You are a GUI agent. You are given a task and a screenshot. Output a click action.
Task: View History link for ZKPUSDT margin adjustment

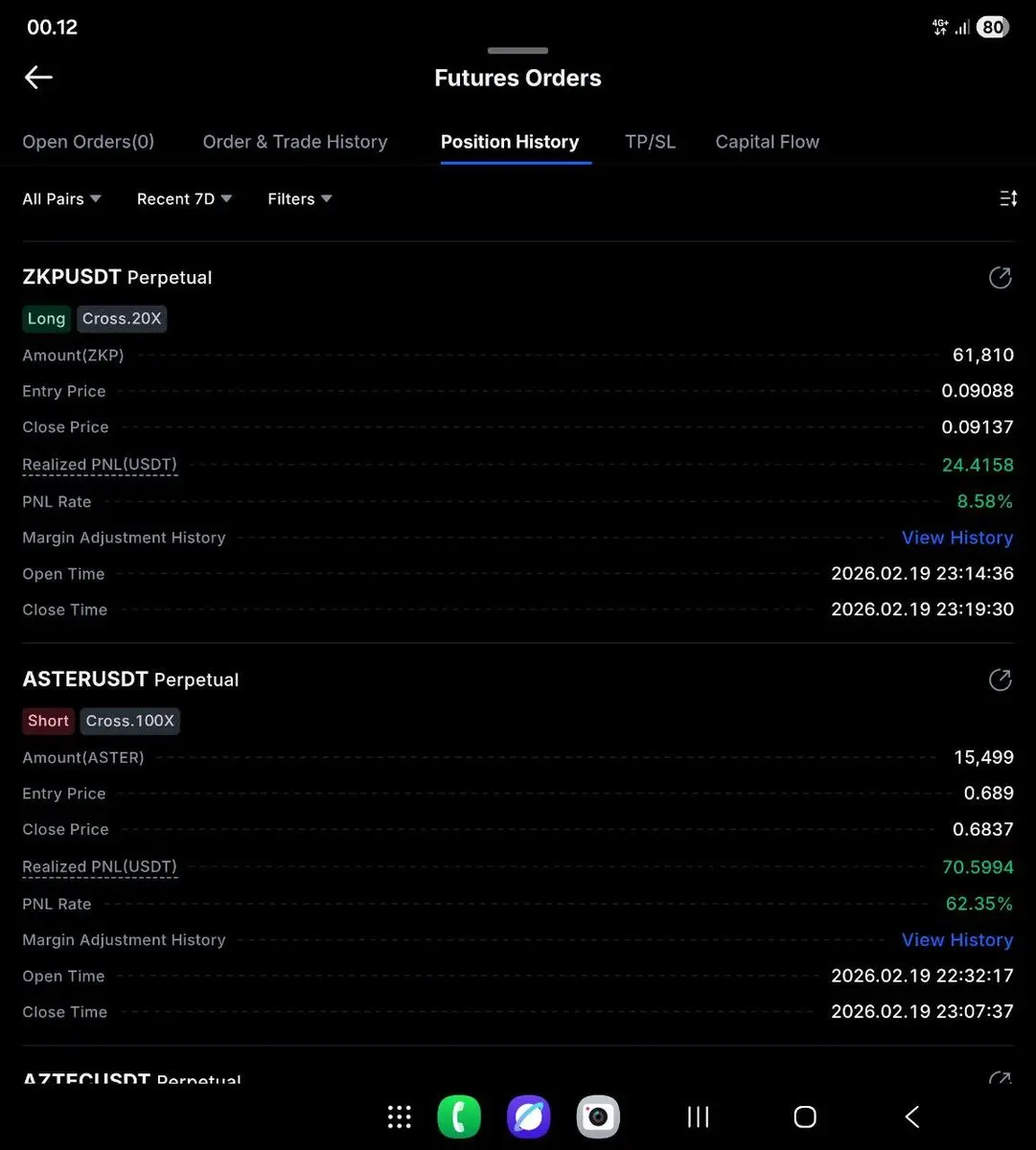click(x=957, y=538)
